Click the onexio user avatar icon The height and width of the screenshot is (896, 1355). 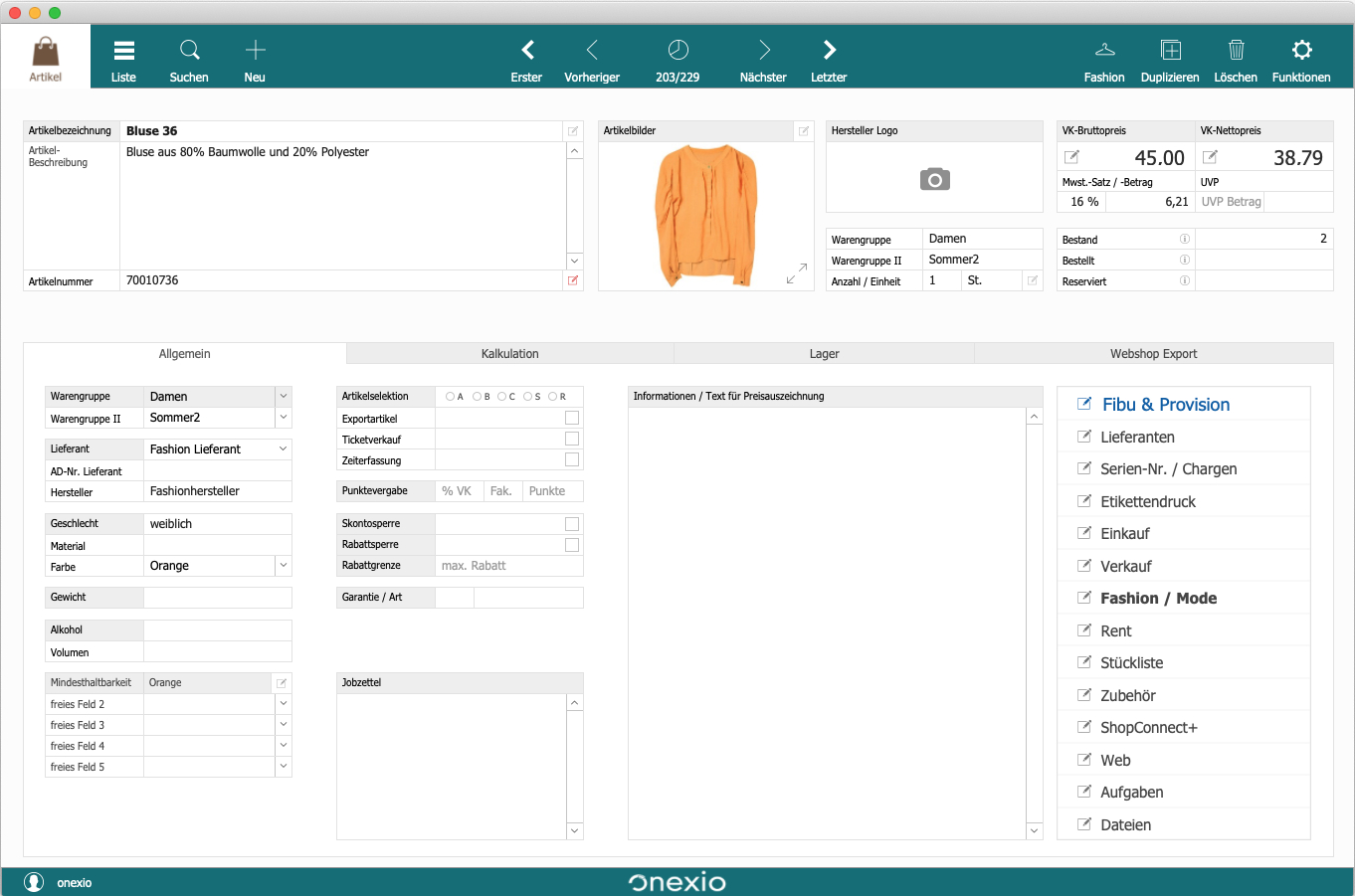(34, 882)
